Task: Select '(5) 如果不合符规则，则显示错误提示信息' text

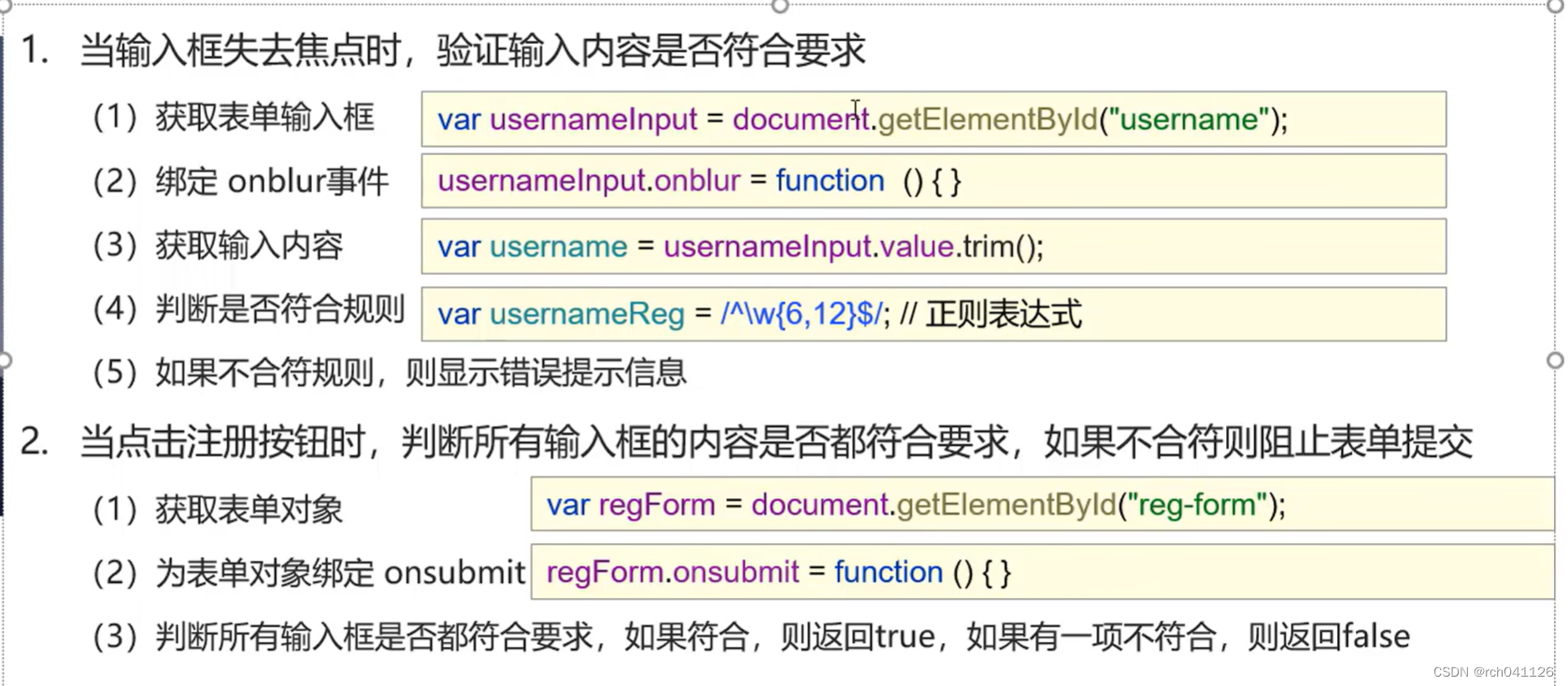Action: tap(389, 373)
